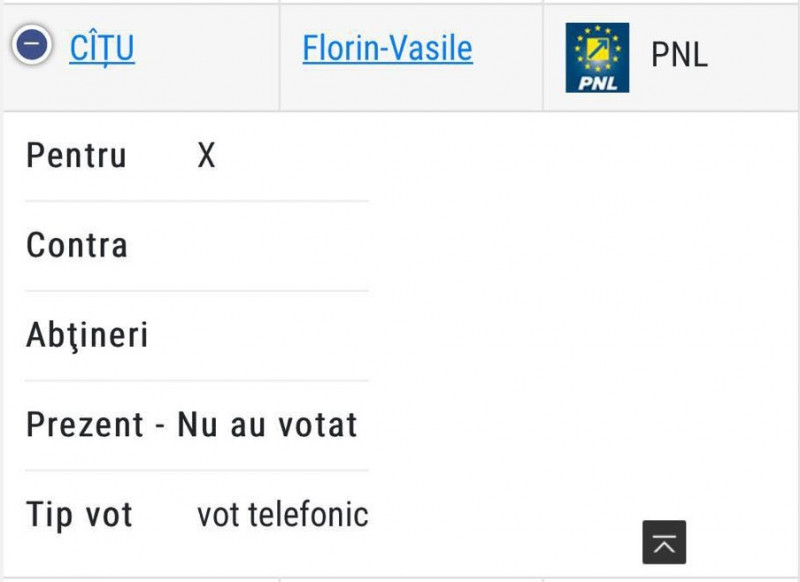Jump to top with the arrow button
The height and width of the screenshot is (582, 800).
click(664, 542)
